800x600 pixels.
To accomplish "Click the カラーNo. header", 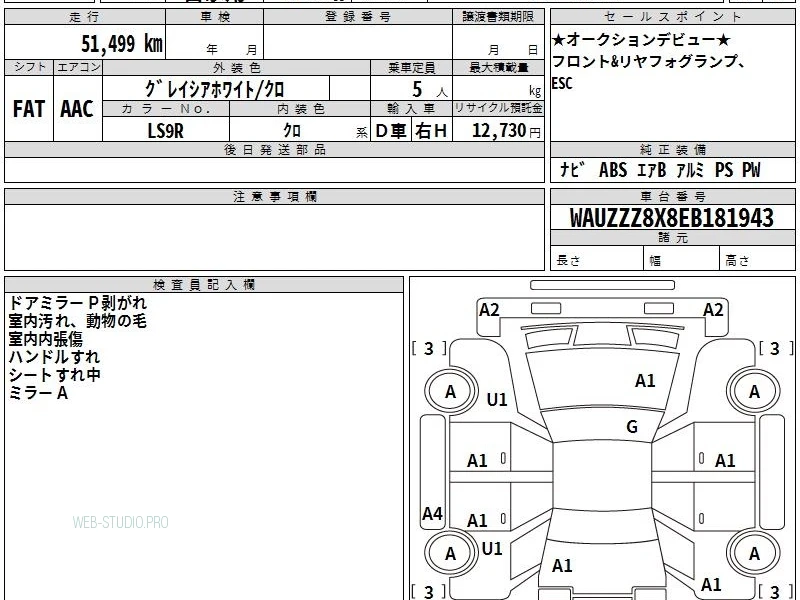I will [x=166, y=109].
